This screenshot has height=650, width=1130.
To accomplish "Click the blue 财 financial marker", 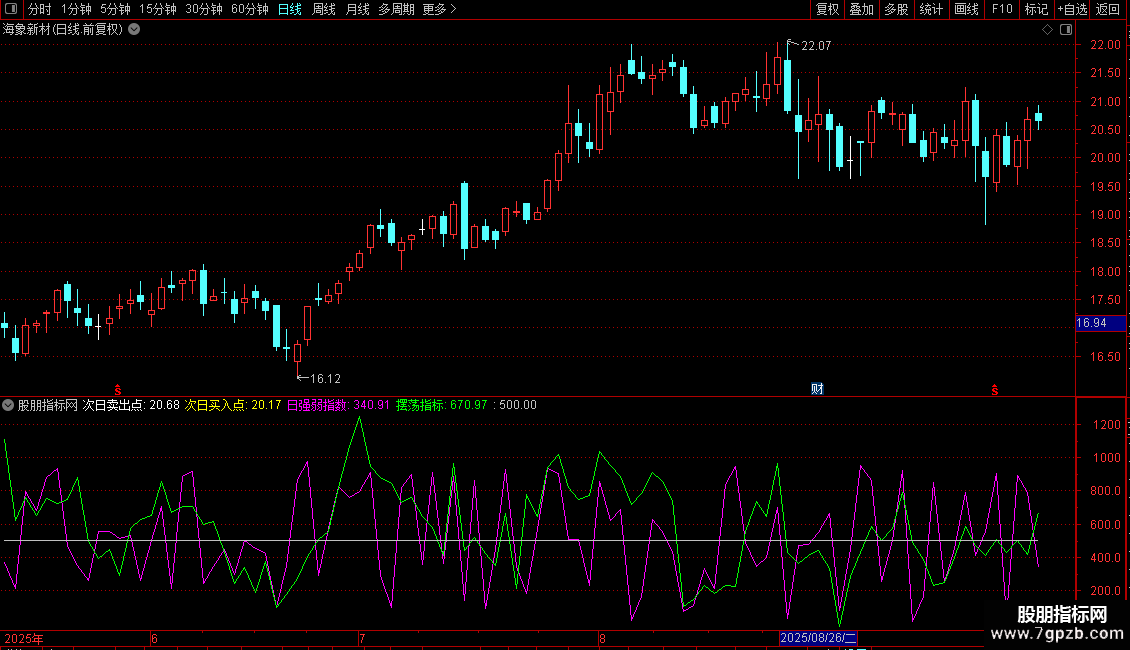I will coord(817,388).
